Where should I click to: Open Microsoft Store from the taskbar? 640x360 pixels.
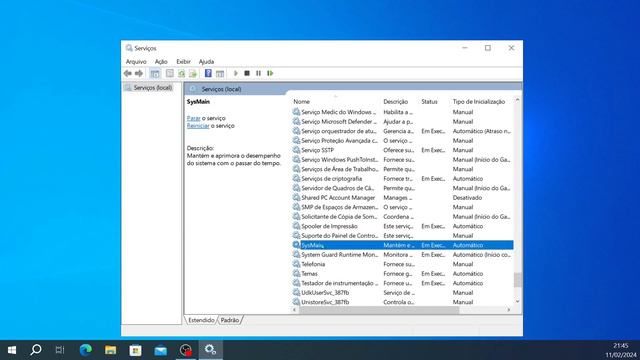(x=136, y=350)
